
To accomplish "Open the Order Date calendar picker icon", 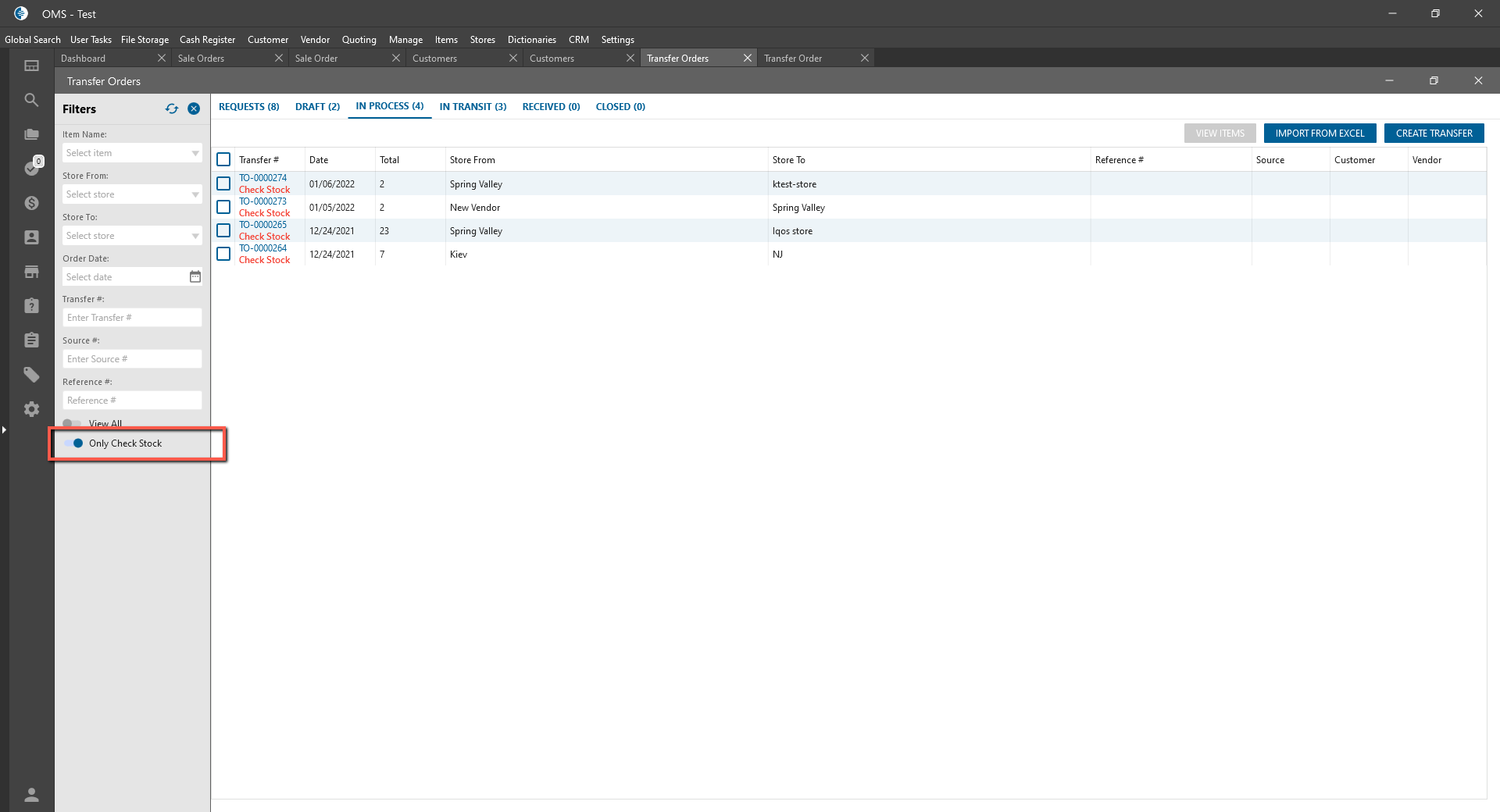I will click(x=195, y=276).
